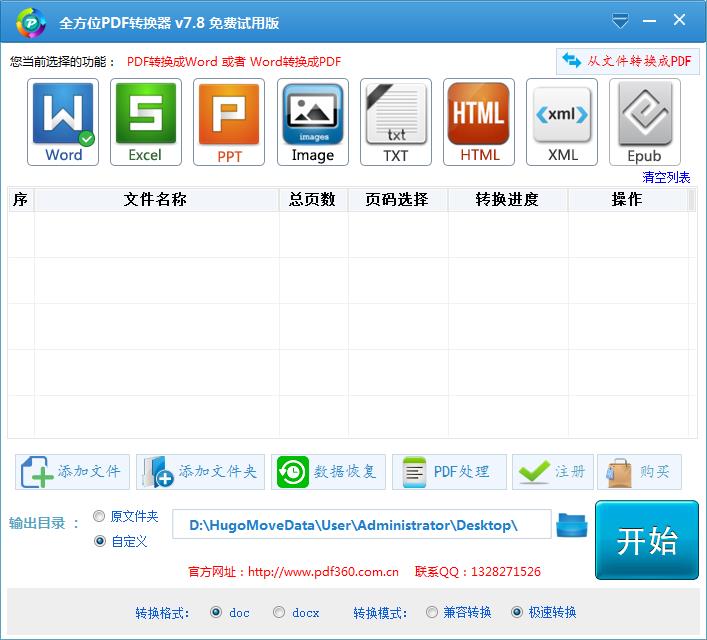Open the PDF处理 tool
The image size is (707, 640).
(x=448, y=472)
